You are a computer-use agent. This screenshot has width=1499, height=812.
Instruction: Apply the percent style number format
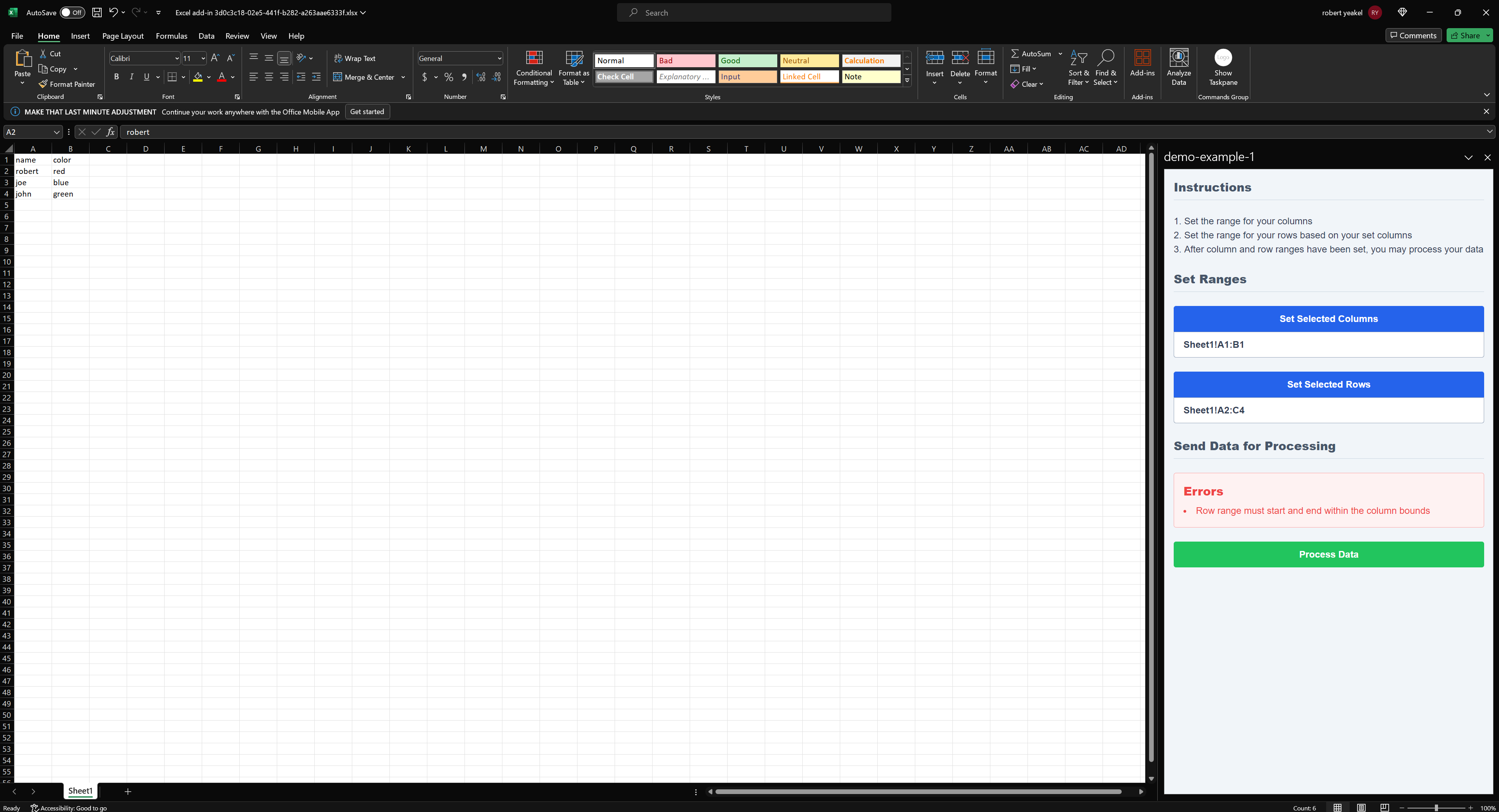(x=449, y=77)
